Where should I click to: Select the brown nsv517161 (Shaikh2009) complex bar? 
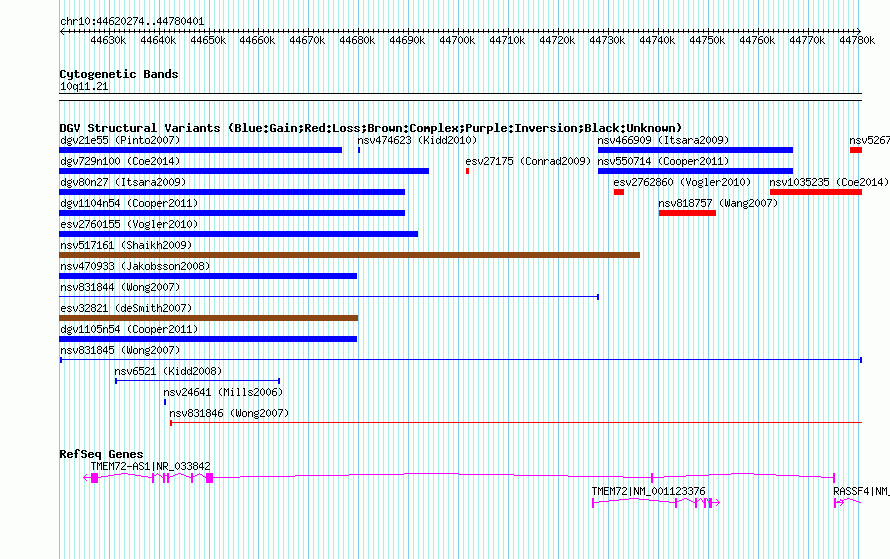click(350, 255)
